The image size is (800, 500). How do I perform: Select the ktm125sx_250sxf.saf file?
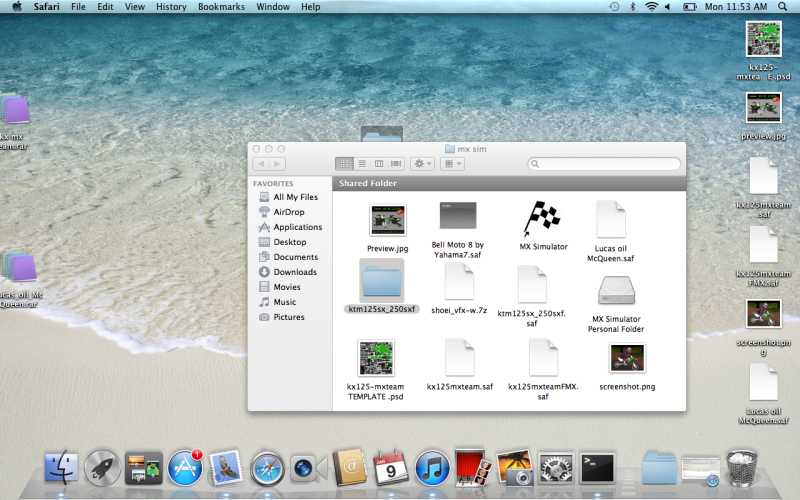[532, 284]
